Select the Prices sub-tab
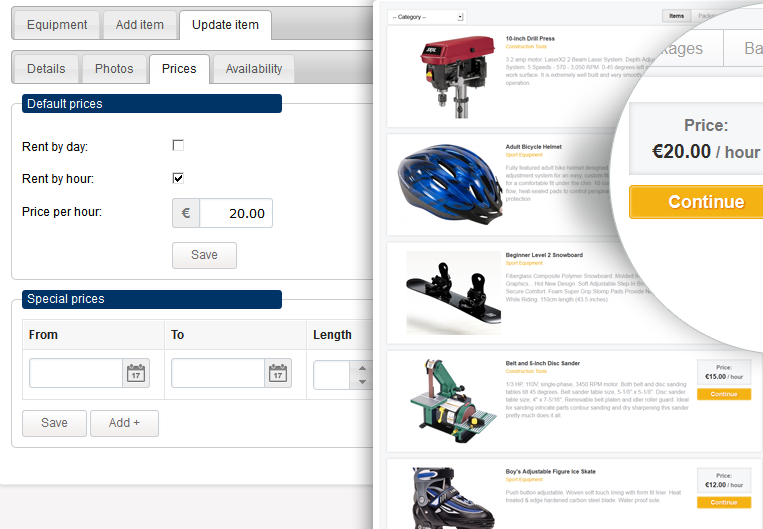 click(179, 69)
